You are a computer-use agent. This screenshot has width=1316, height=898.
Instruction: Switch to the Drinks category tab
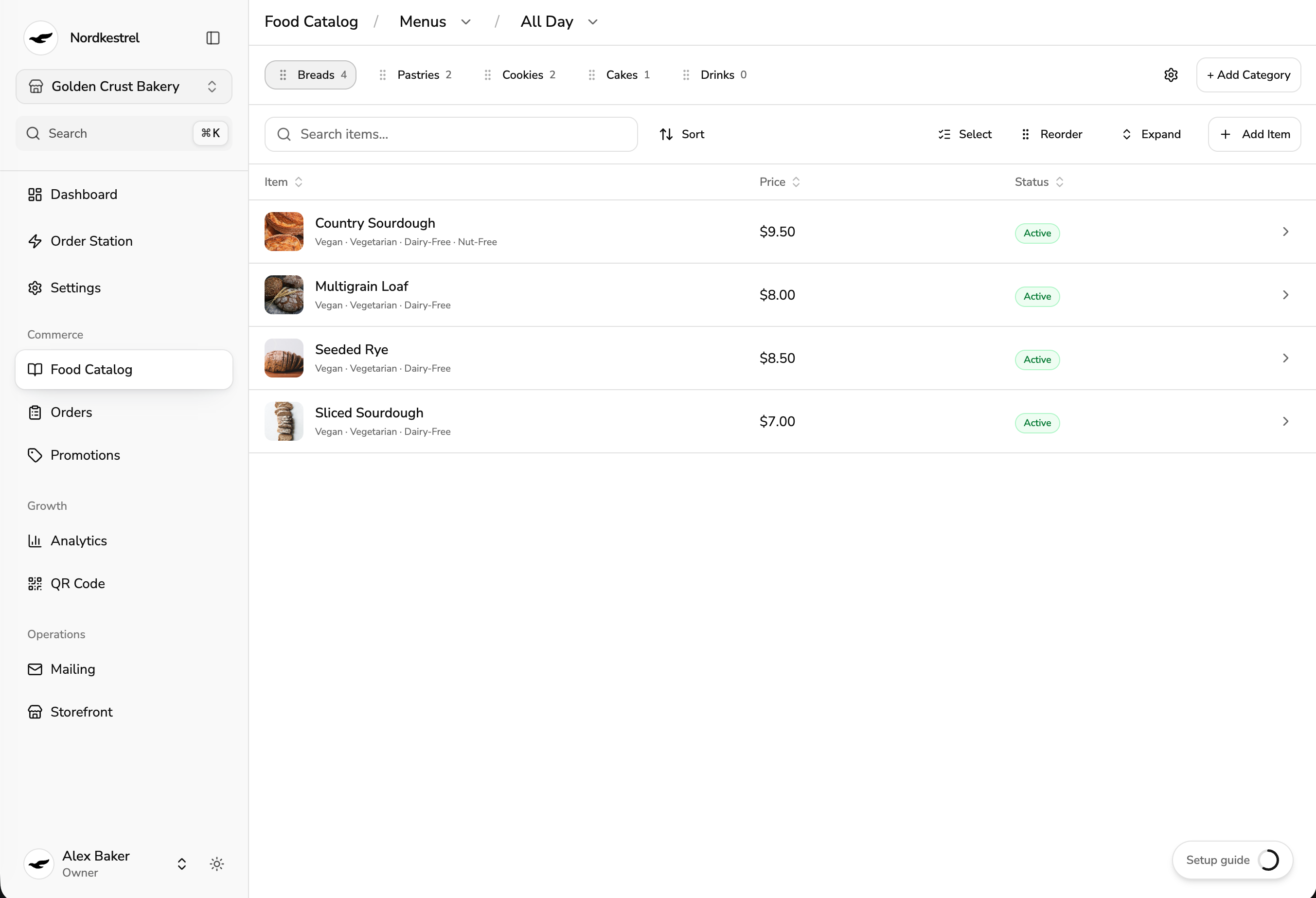[717, 75]
